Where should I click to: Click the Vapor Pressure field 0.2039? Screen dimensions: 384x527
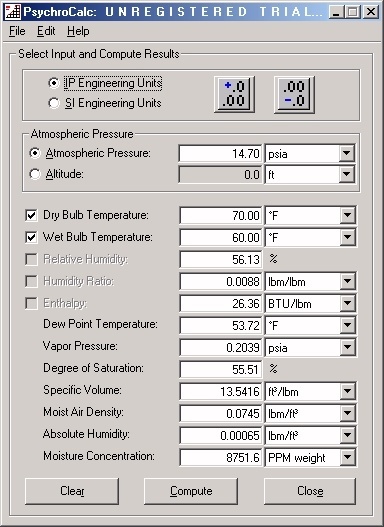pos(221,348)
